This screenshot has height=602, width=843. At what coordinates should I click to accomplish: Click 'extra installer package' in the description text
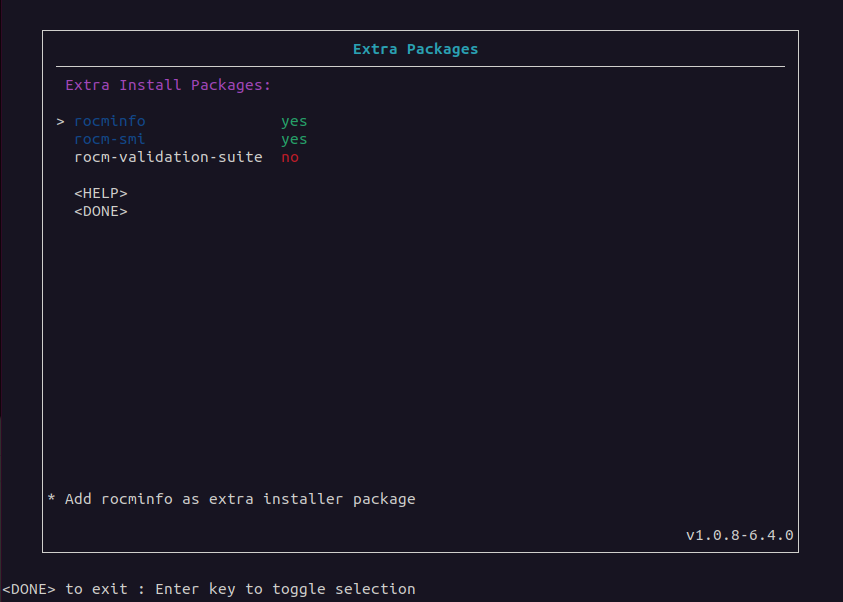(312, 499)
